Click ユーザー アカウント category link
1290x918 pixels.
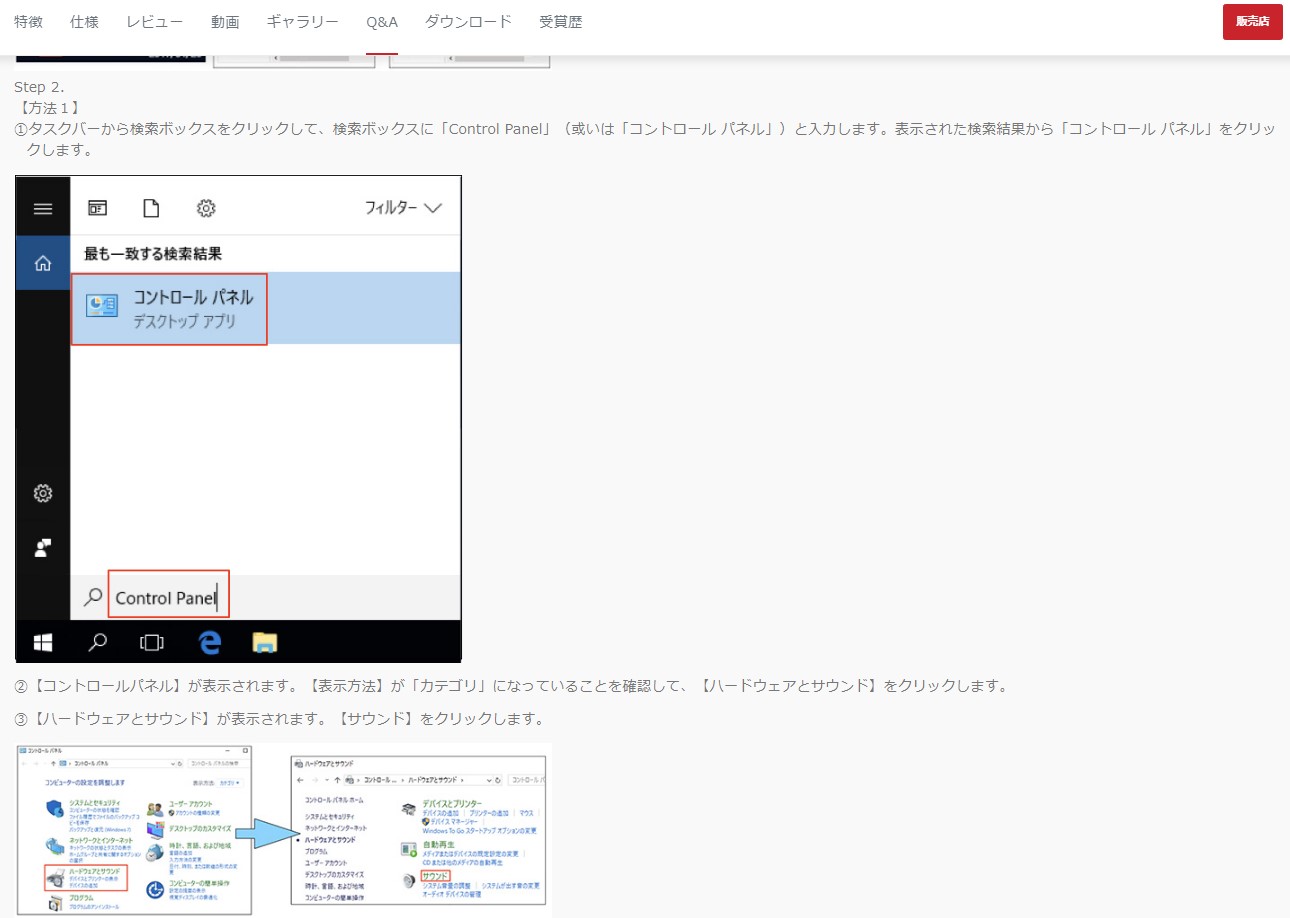tap(190, 803)
